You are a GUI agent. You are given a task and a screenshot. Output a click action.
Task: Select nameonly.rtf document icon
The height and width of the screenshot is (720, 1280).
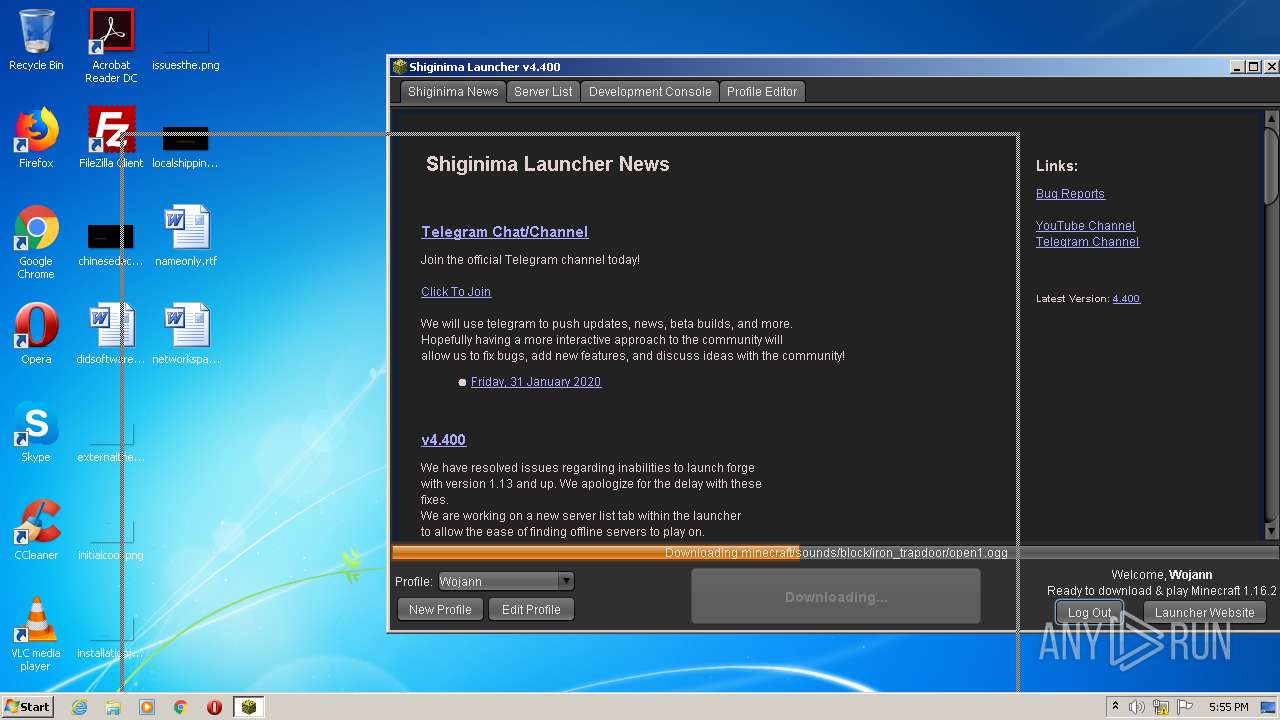[186, 237]
